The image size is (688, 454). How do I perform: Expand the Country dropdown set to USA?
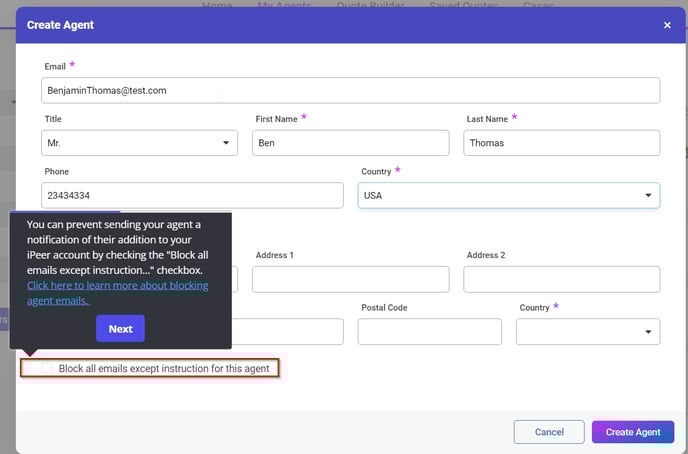[x=508, y=196]
